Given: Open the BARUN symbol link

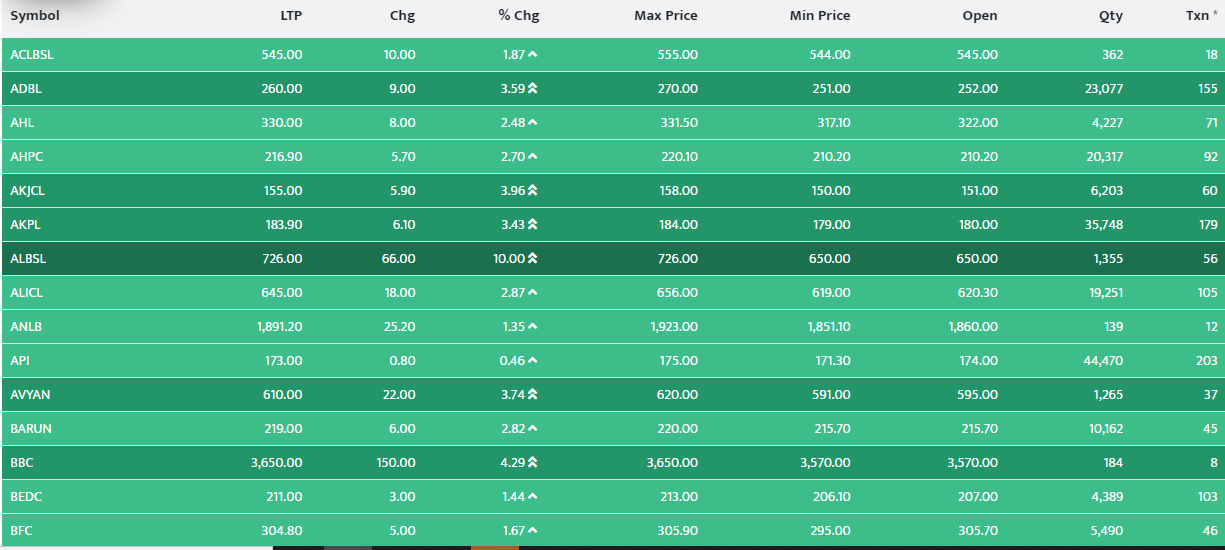Looking at the screenshot, I should [31, 429].
